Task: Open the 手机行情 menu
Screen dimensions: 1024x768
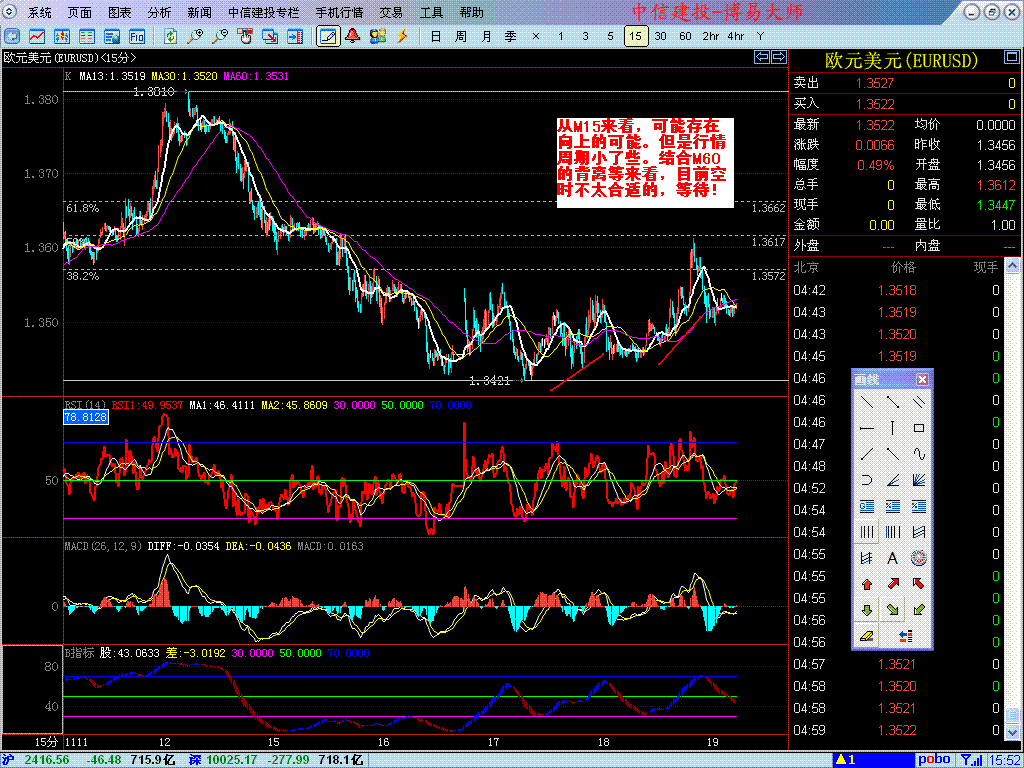Action: coord(340,12)
